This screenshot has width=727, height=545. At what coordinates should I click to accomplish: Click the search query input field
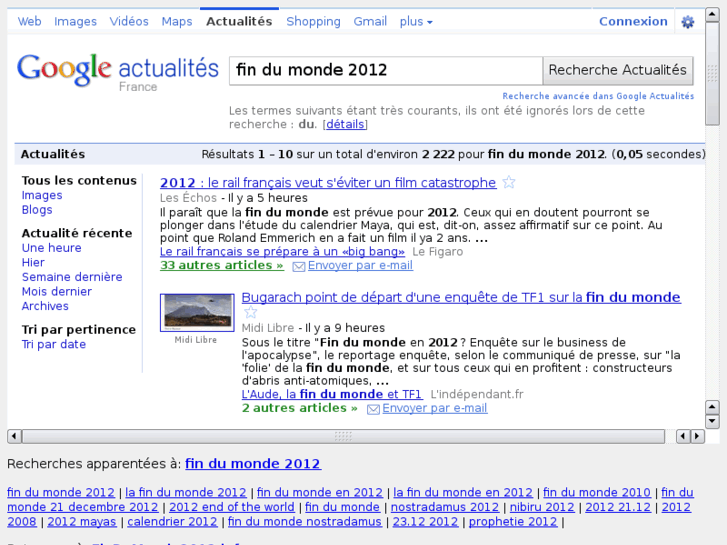[386, 71]
